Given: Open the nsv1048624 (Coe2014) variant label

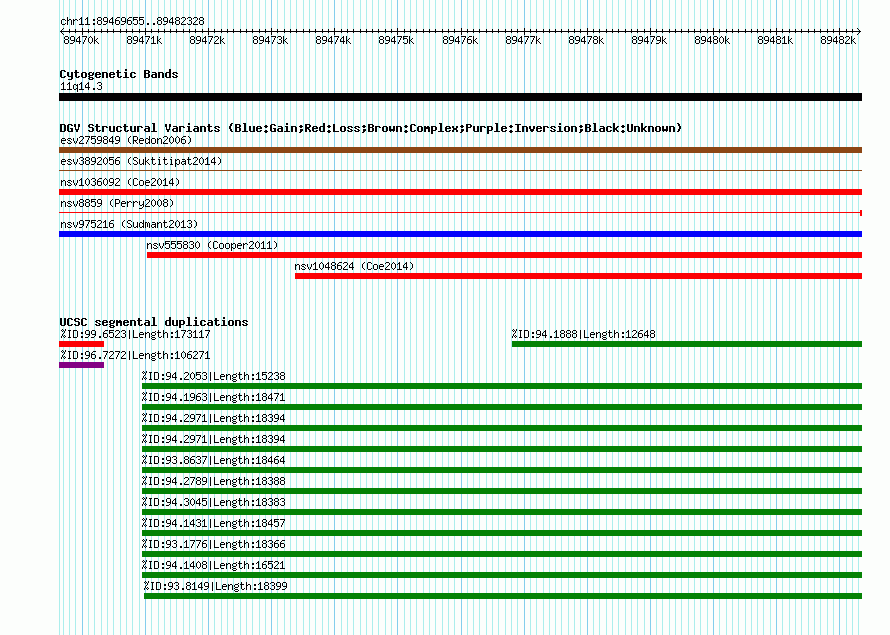Looking at the screenshot, I should (354, 266).
